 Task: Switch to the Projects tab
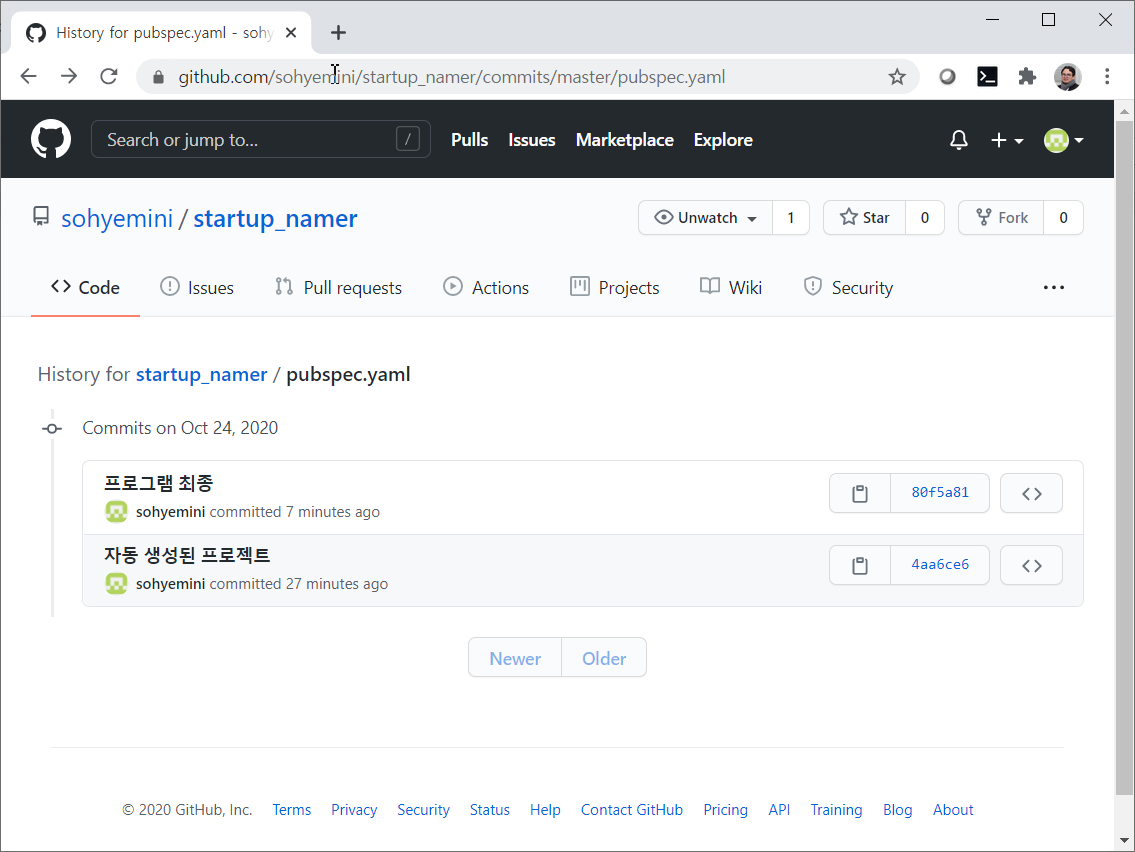[615, 287]
